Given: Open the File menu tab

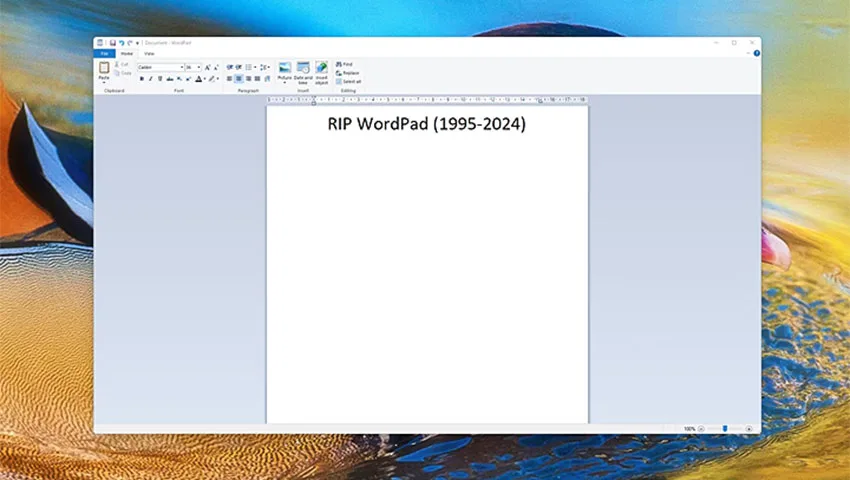Looking at the screenshot, I should click(104, 53).
